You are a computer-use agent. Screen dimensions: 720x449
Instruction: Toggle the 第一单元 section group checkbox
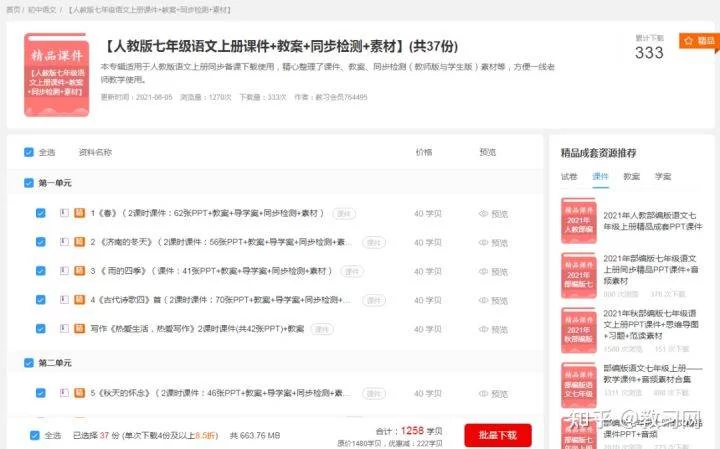point(28,183)
